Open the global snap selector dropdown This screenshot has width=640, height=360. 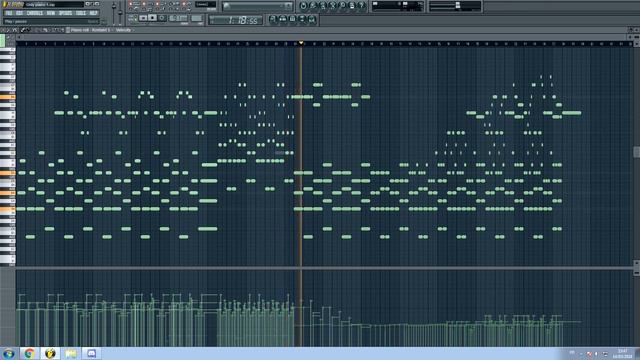[205, 4]
